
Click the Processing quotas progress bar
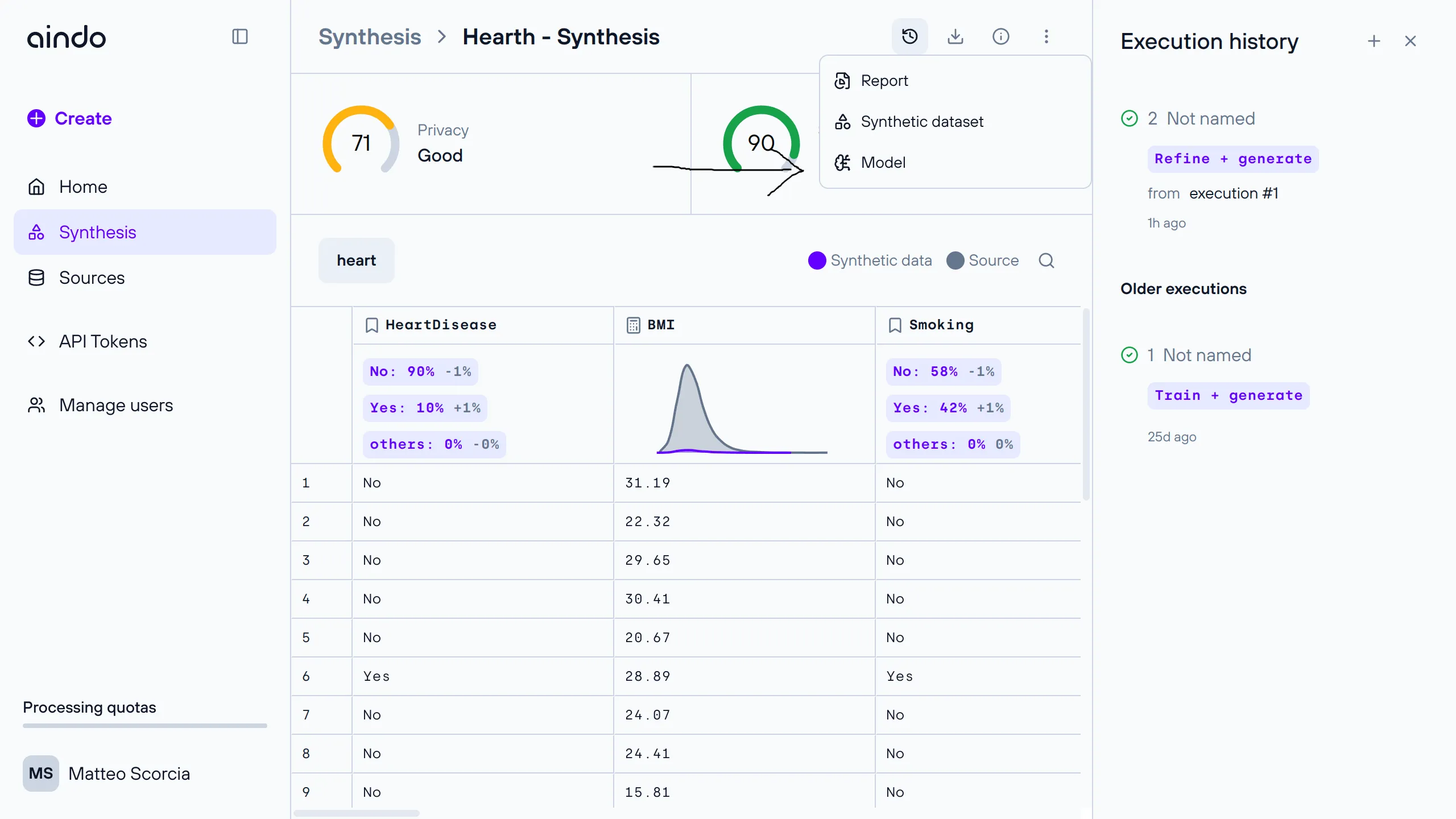coord(145,726)
